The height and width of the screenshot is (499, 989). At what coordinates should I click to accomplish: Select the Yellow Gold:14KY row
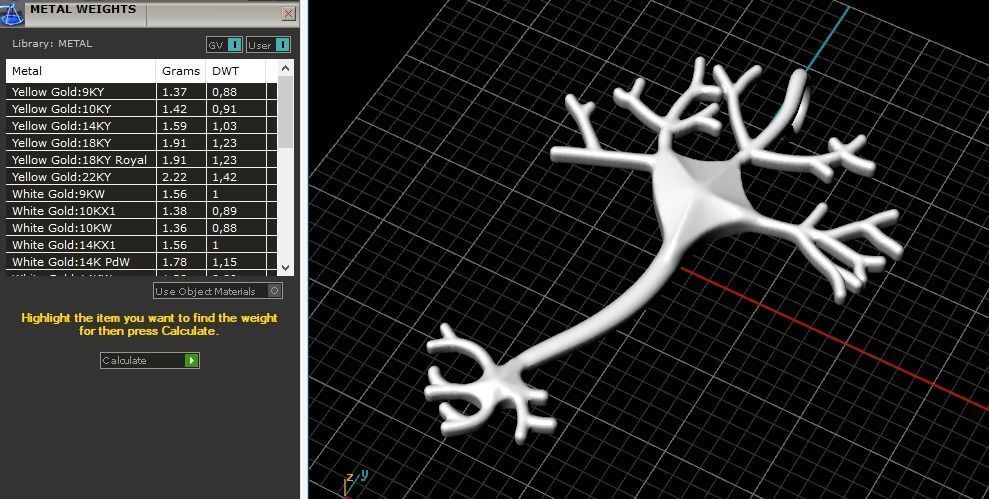click(141, 126)
